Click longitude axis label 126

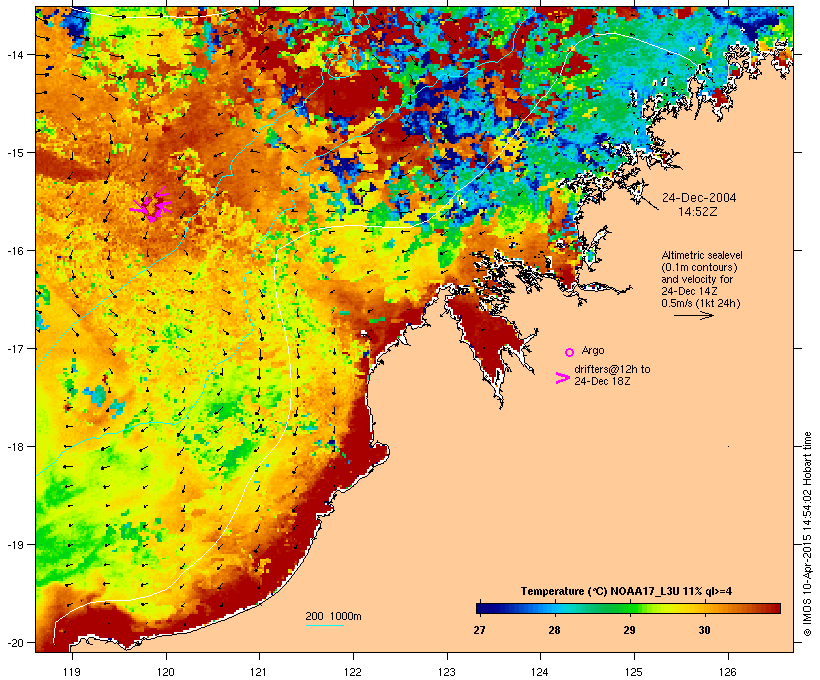[x=727, y=672]
